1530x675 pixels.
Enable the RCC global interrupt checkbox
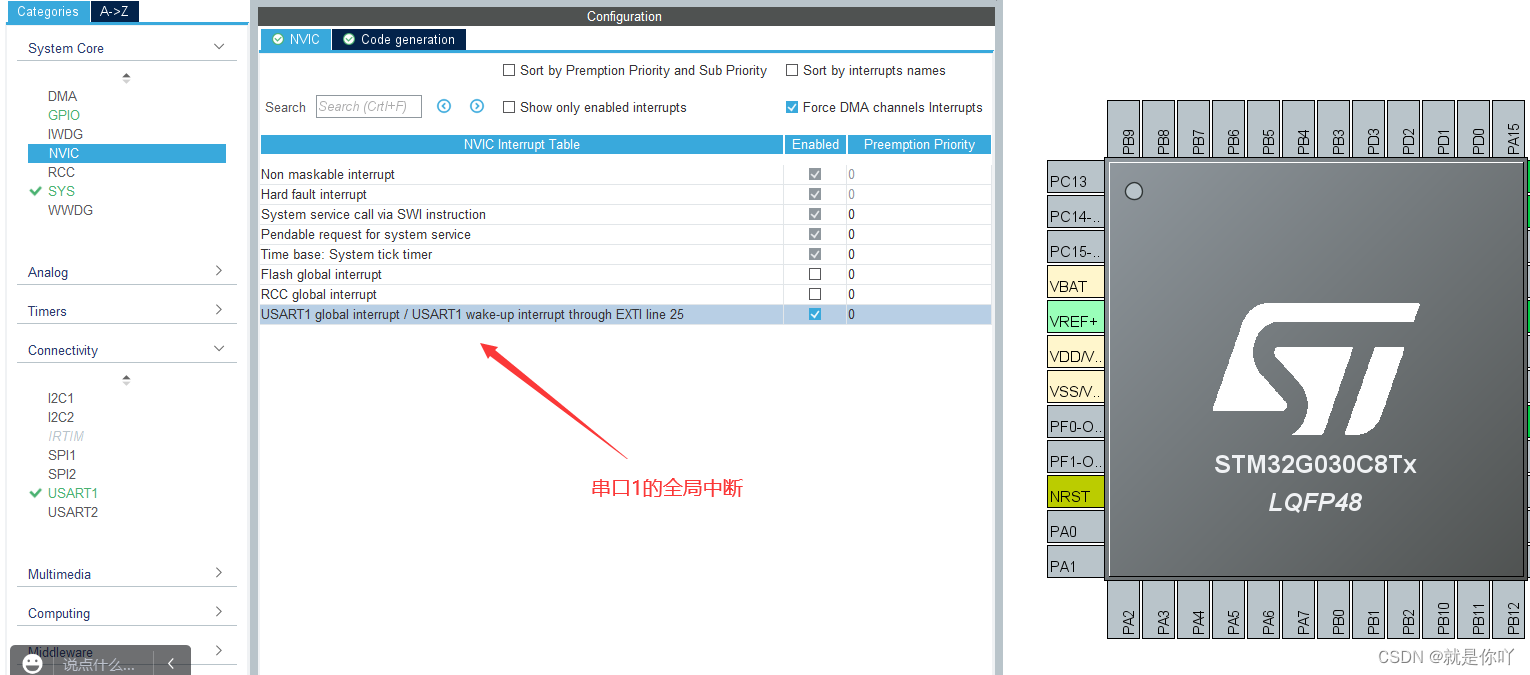[815, 294]
